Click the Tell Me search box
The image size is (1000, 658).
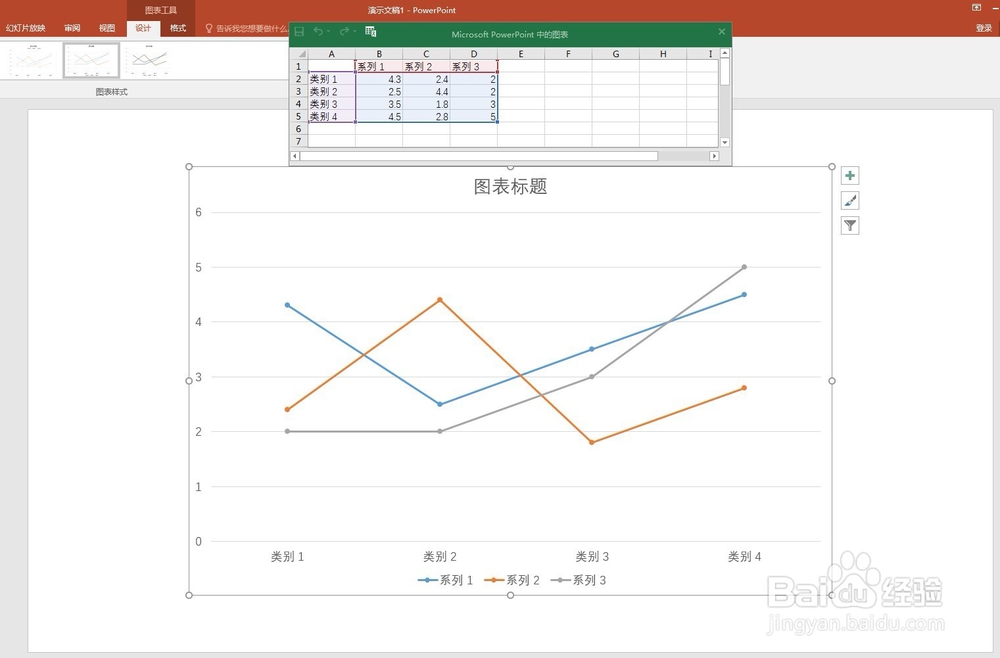pos(247,28)
